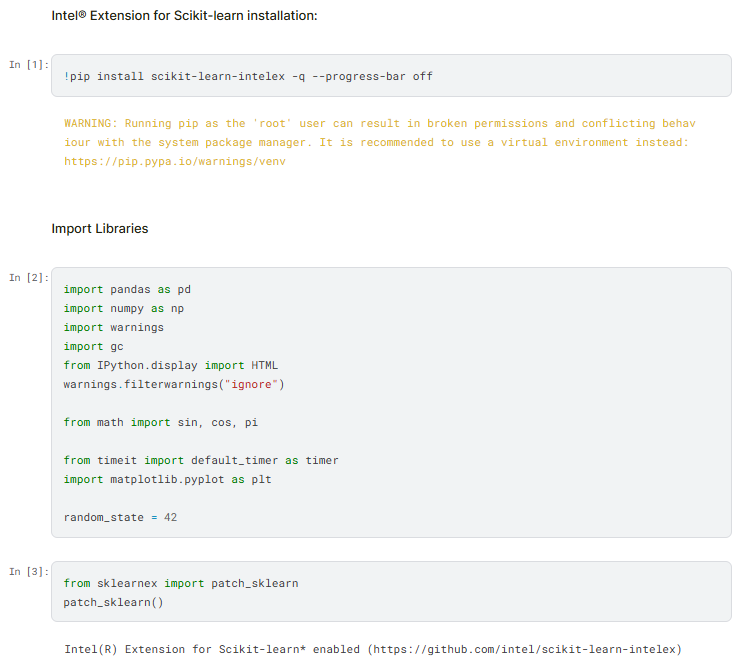The image size is (741, 667).
Task: Click the 'Import Libraries' heading
Action: pyautogui.click(x=100, y=229)
